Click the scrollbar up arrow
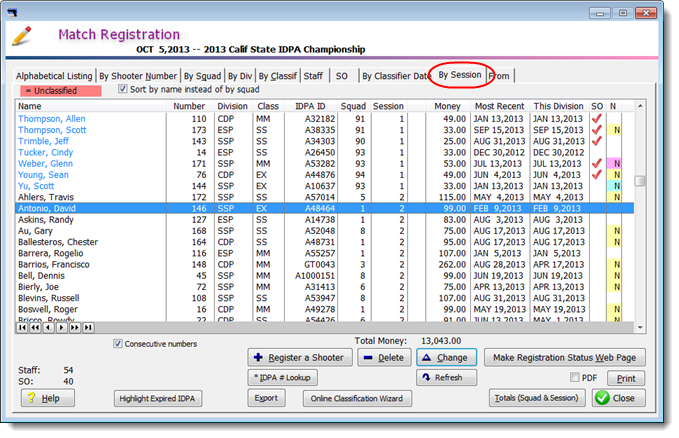The image size is (679, 438). (x=640, y=106)
